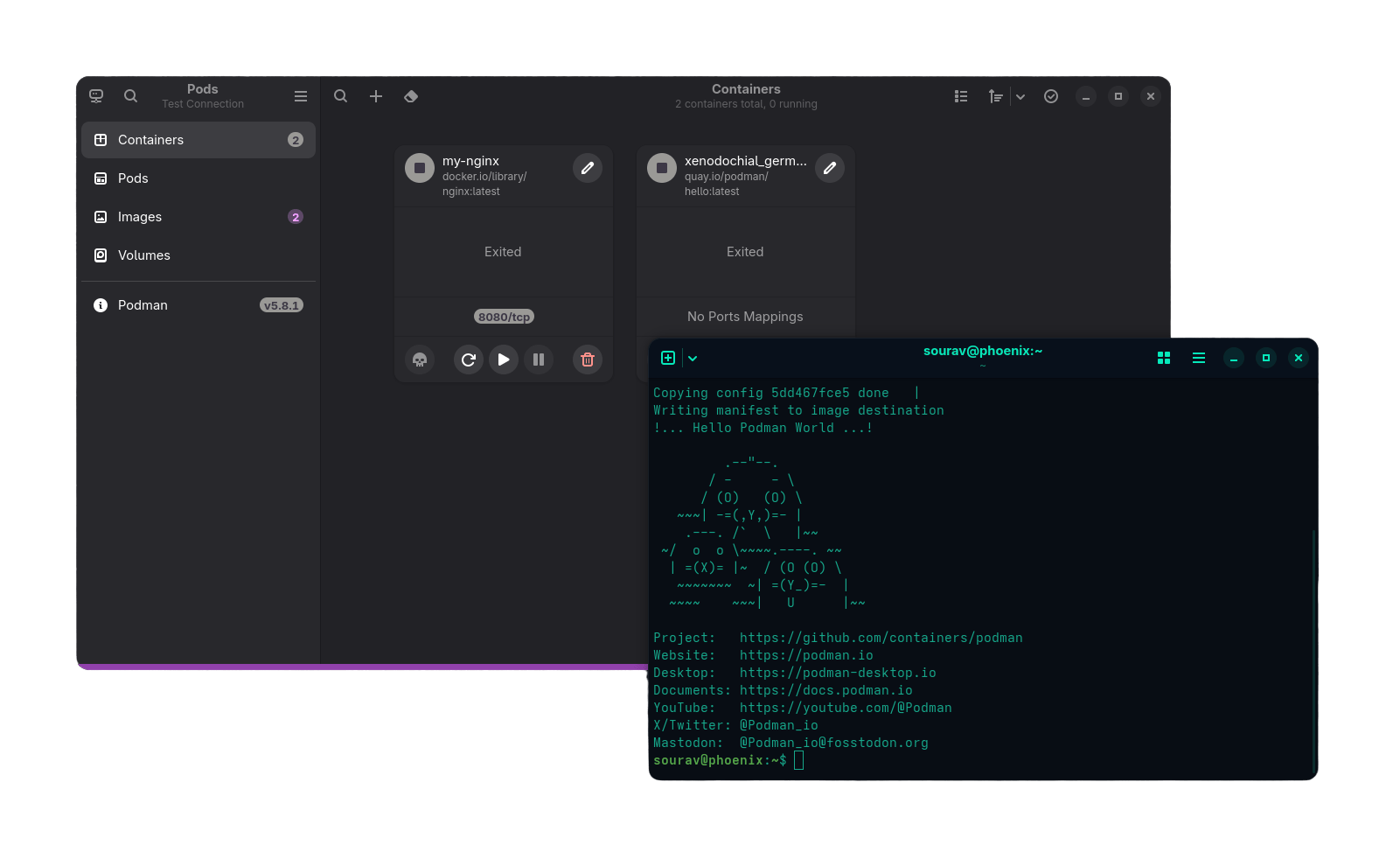Click the edit pencil on xenodochial_germ container
Viewport: 1400px width, 852px height.
830,168
